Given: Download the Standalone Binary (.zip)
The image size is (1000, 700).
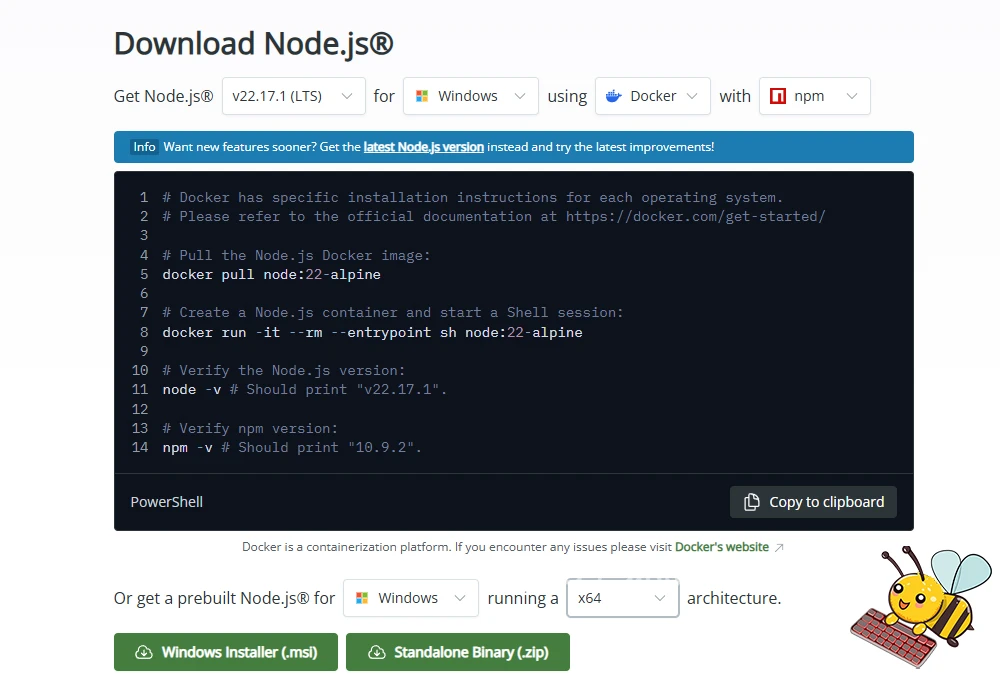Looking at the screenshot, I should pos(458,652).
